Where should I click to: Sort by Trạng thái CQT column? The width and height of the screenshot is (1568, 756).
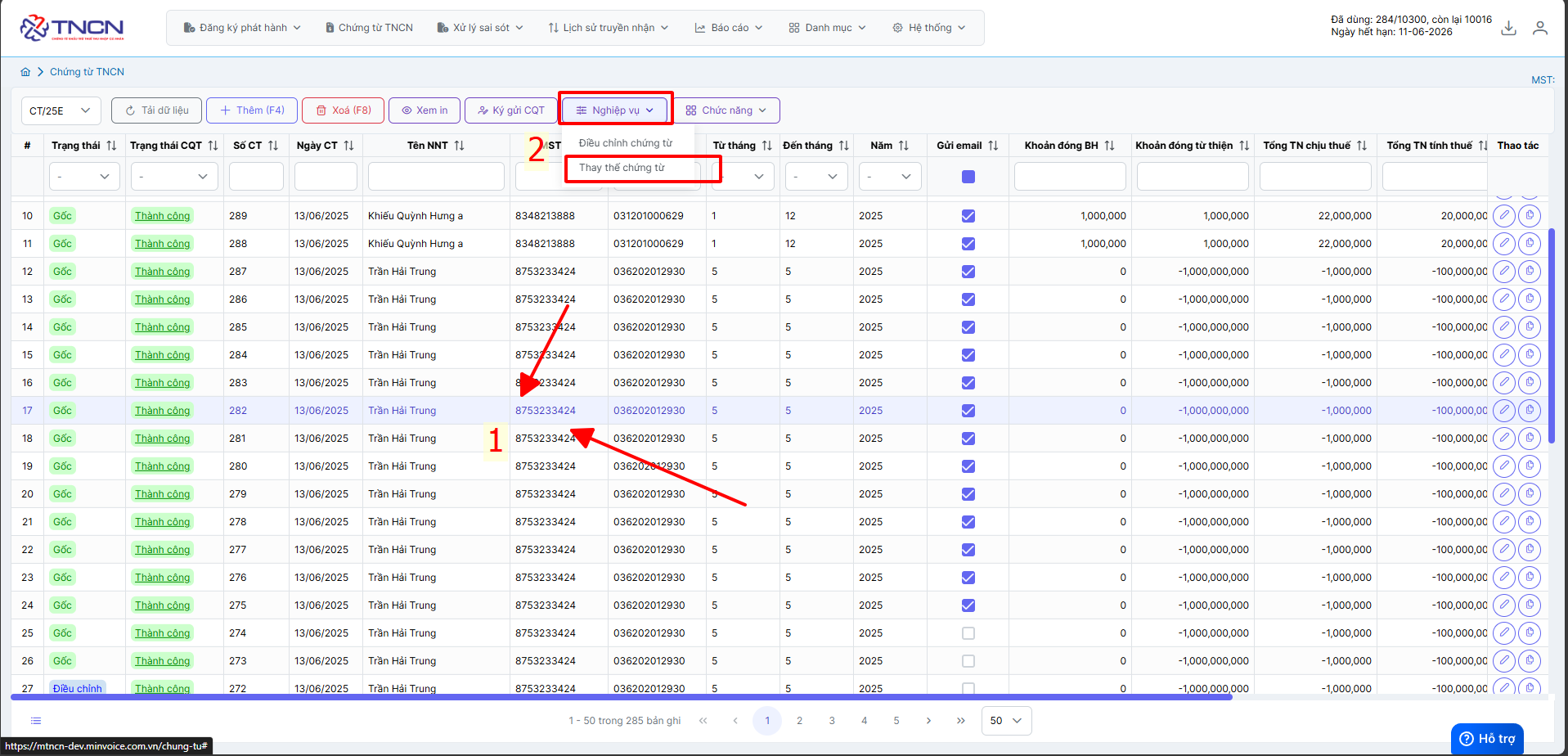(213, 146)
